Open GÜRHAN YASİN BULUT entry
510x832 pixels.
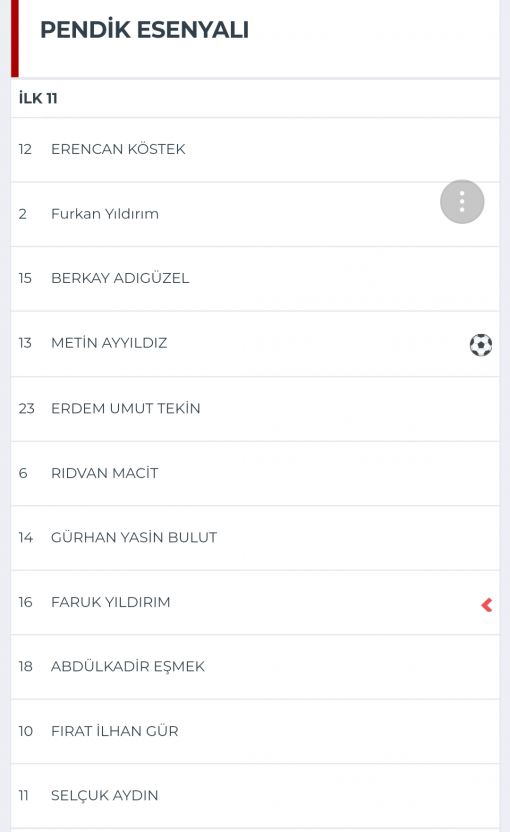[255, 538]
